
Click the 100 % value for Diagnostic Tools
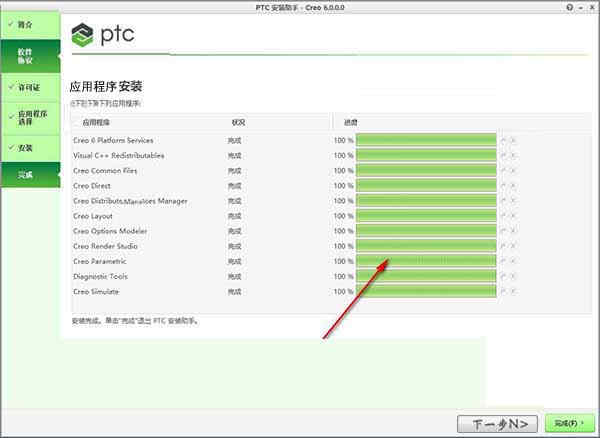[343, 277]
